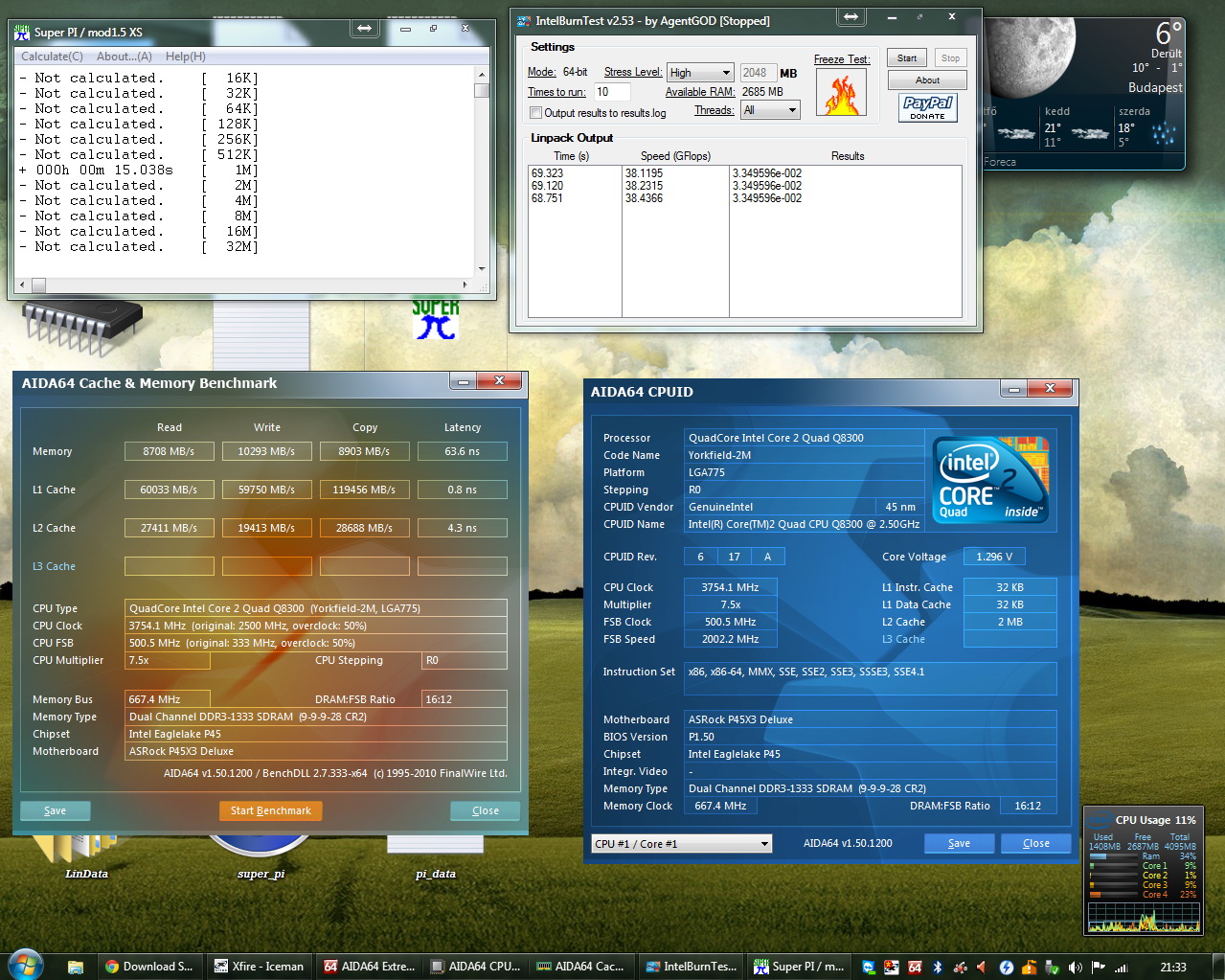Click Start Benchmark in AIDA64 Cache benchmark
The image size is (1225, 980).
[x=271, y=810]
